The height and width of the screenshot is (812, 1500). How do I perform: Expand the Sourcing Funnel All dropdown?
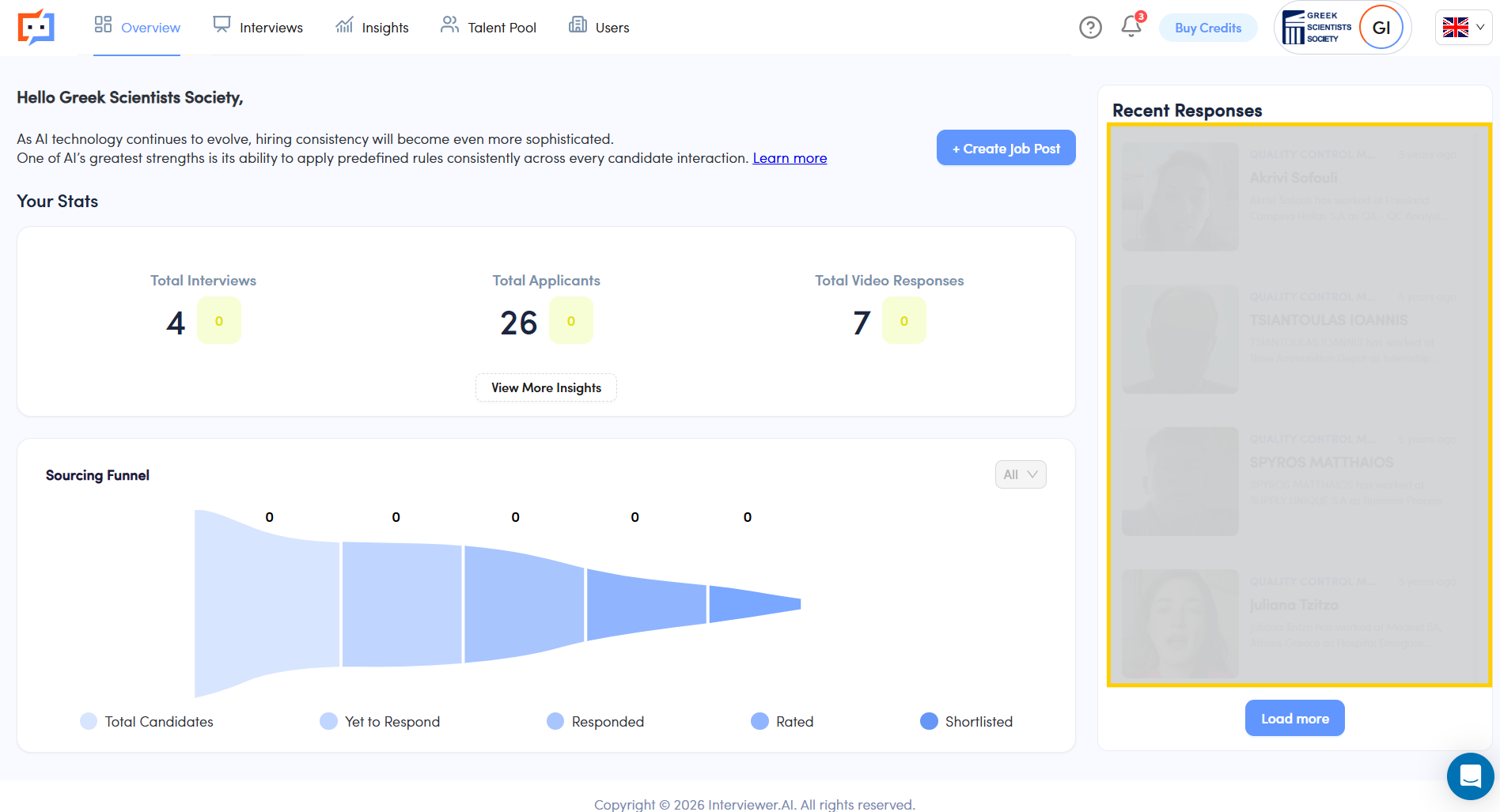pos(1021,474)
